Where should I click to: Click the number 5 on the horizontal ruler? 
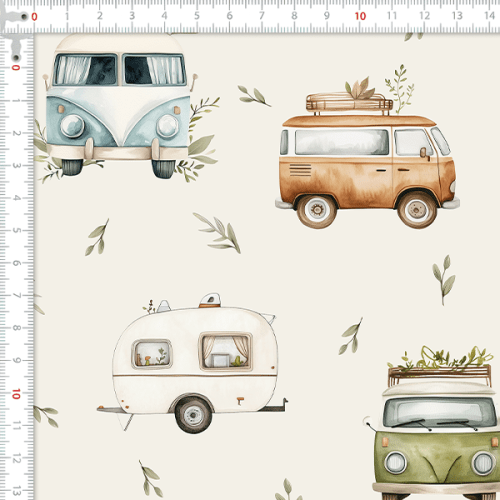coord(197,16)
